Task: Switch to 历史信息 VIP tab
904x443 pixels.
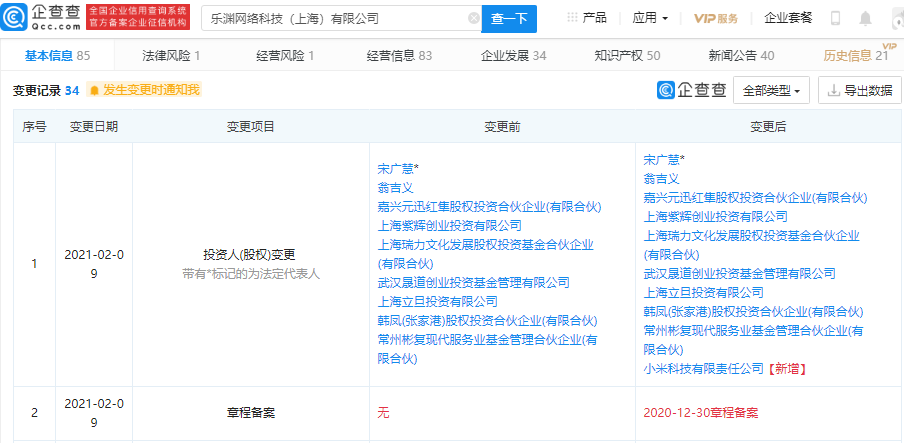Action: coord(856,55)
